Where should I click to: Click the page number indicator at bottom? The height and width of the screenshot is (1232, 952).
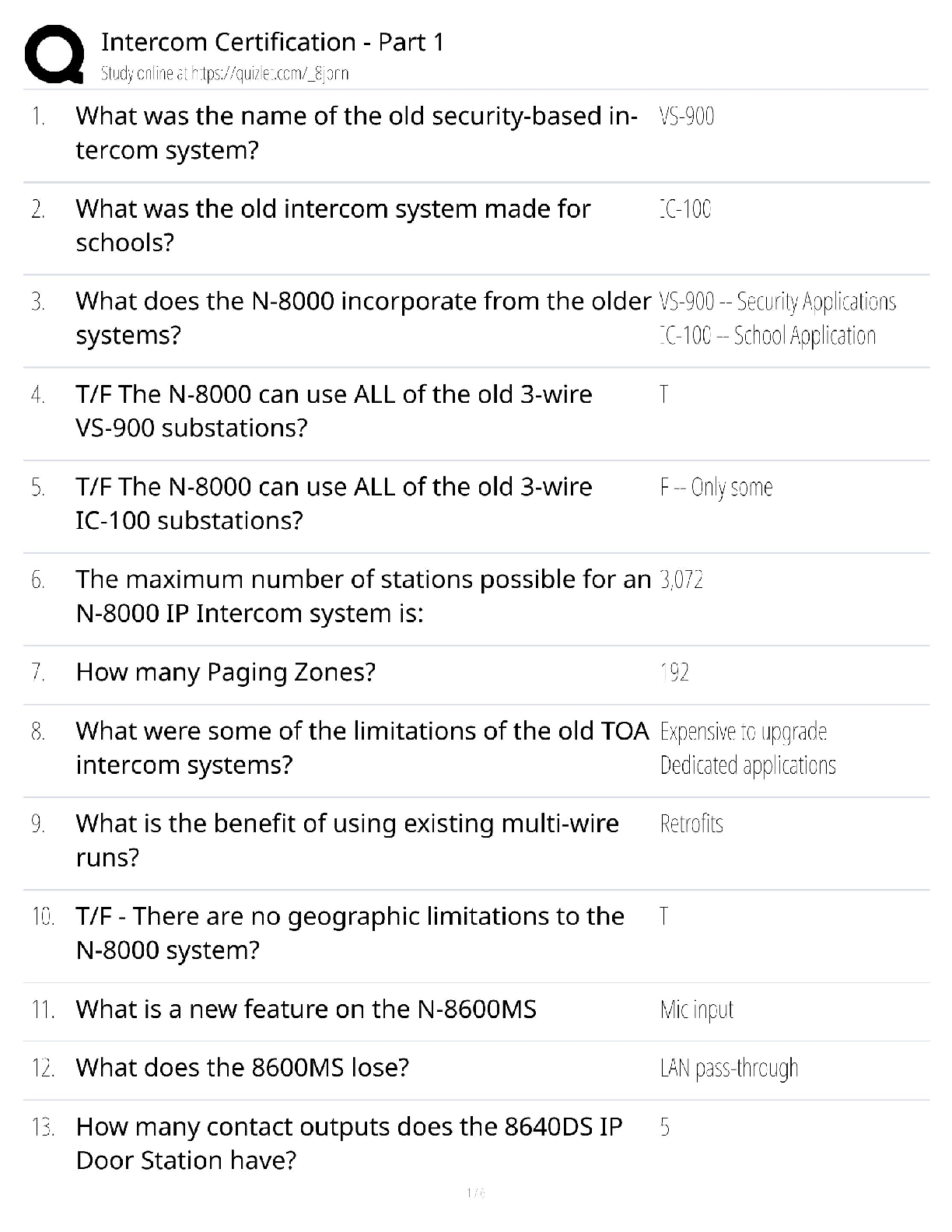coord(475,1193)
